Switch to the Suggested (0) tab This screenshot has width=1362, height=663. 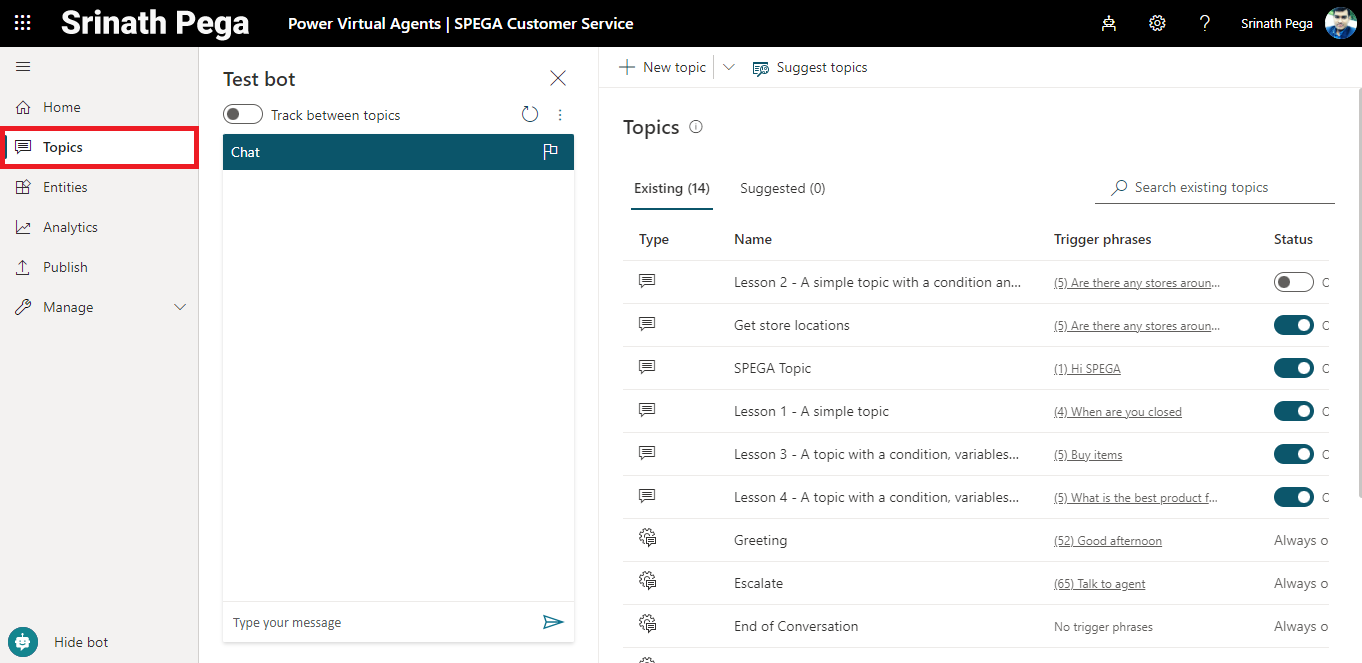[x=782, y=188]
